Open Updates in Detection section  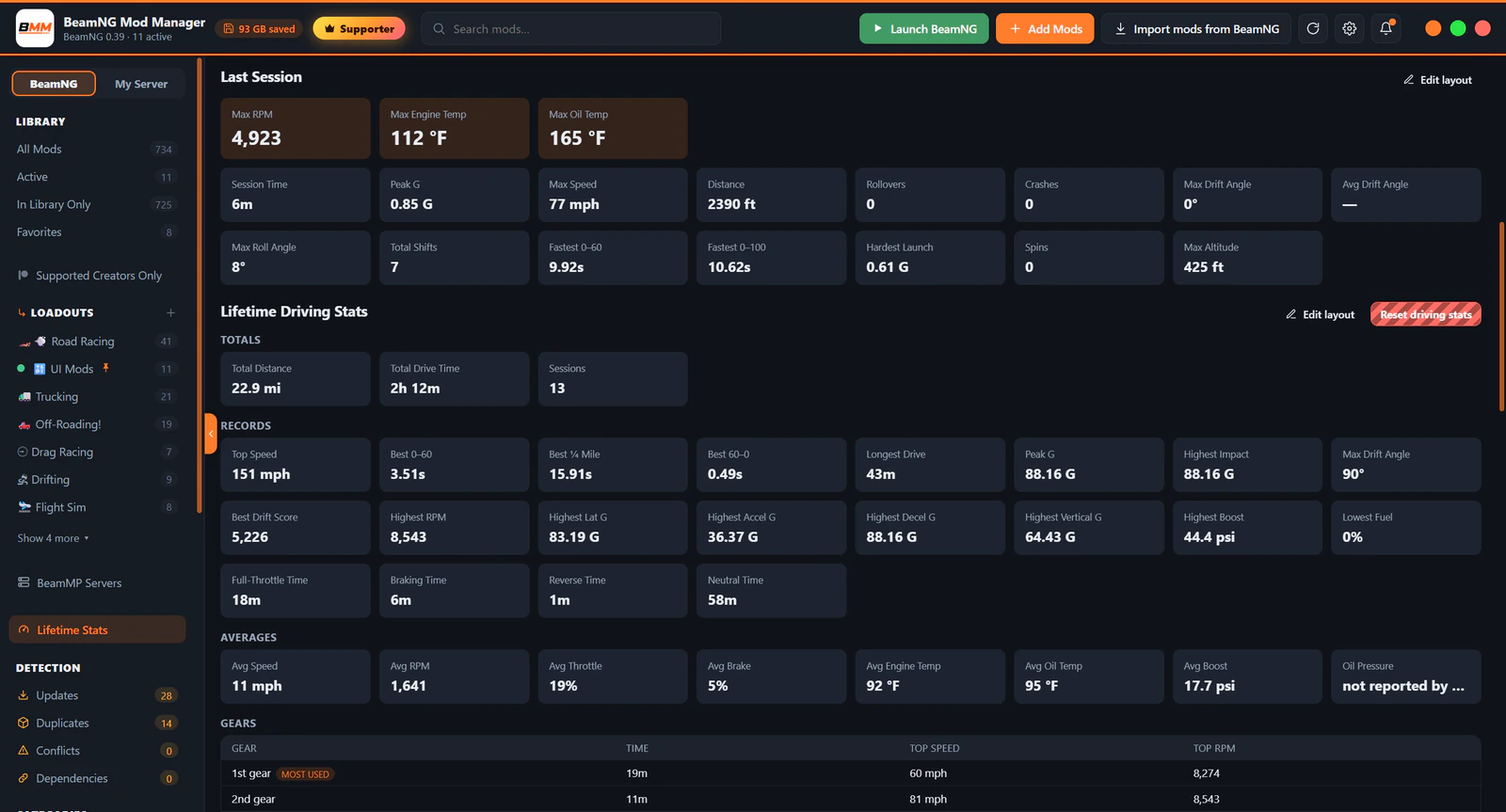pyautogui.click(x=96, y=695)
